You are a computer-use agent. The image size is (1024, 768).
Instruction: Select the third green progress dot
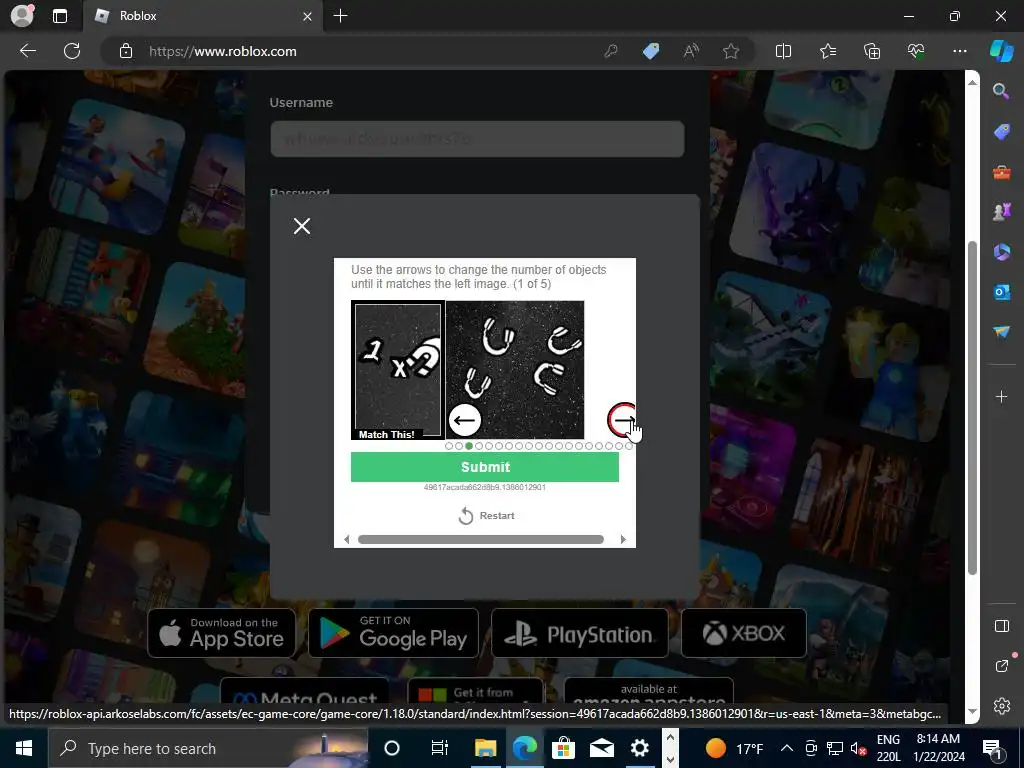(469, 446)
